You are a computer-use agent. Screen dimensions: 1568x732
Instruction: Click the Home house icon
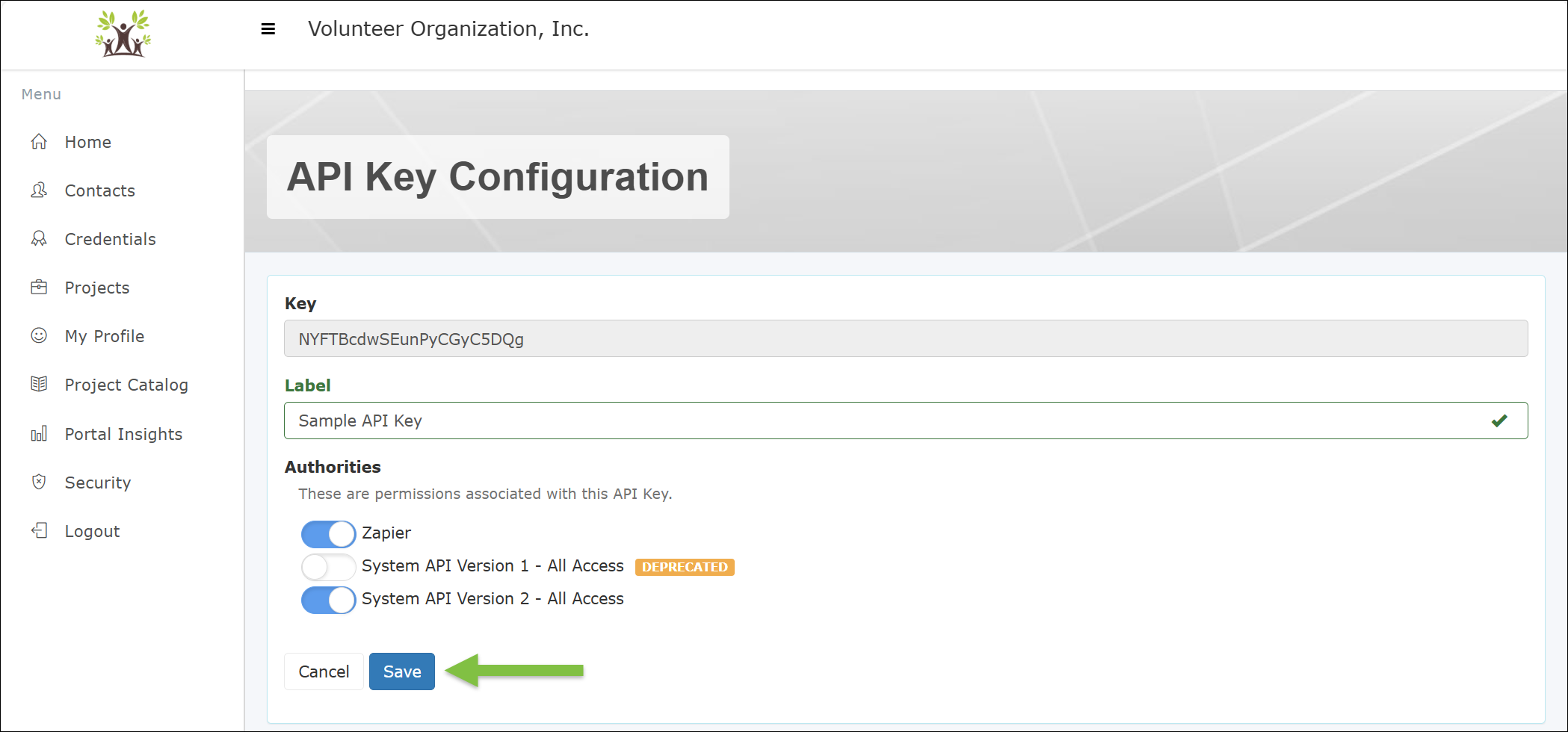pos(39,141)
